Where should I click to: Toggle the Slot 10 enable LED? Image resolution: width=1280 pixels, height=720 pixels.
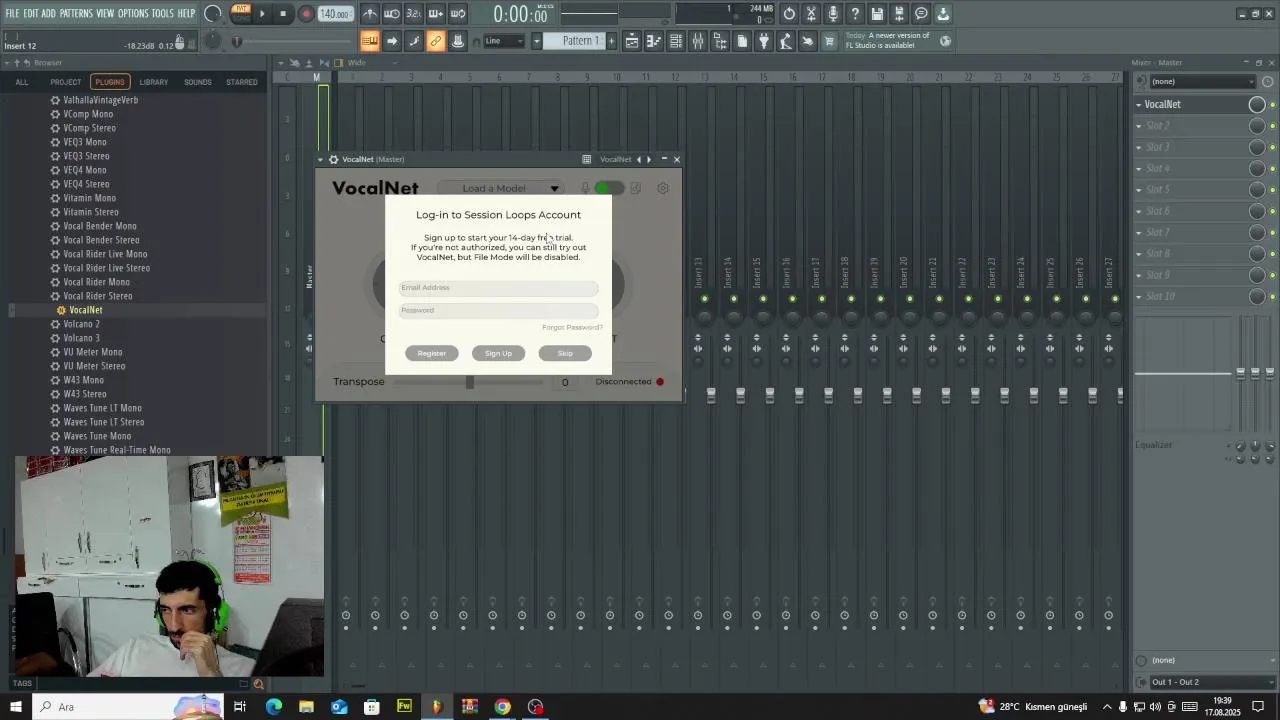[1272, 297]
